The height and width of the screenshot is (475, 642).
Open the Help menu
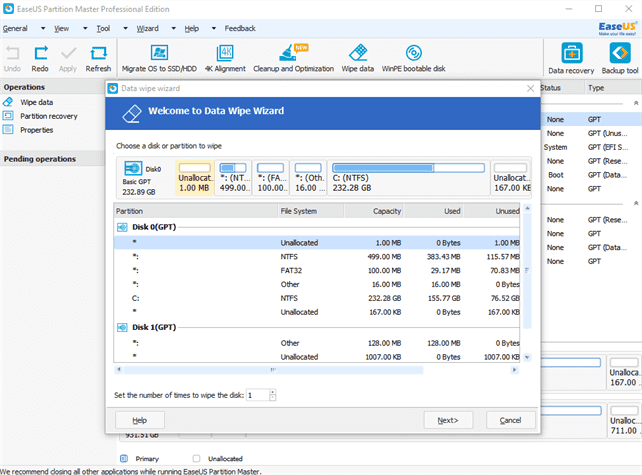192,29
